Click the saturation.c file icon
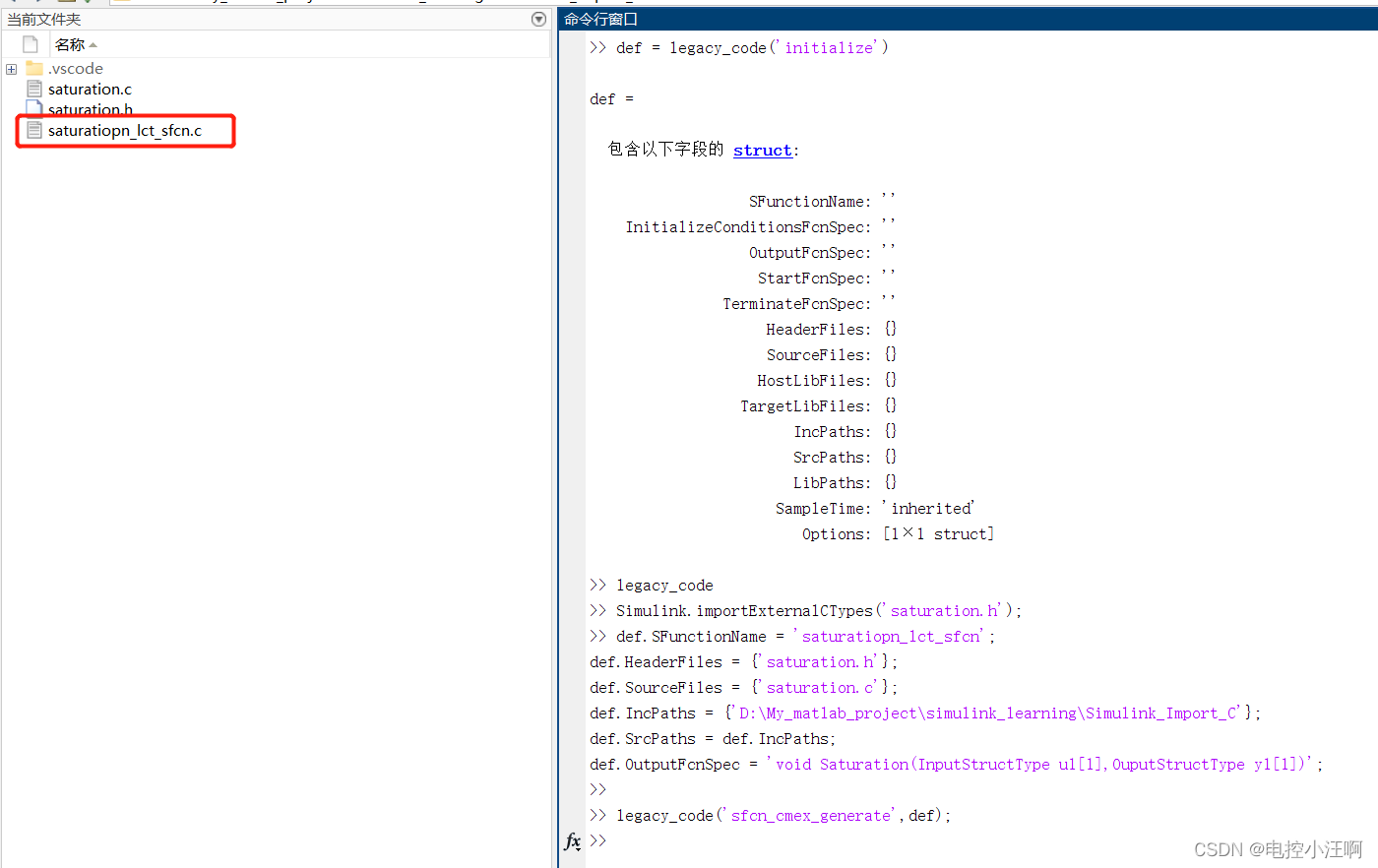Screen dimensions: 1378x868 coord(32,89)
